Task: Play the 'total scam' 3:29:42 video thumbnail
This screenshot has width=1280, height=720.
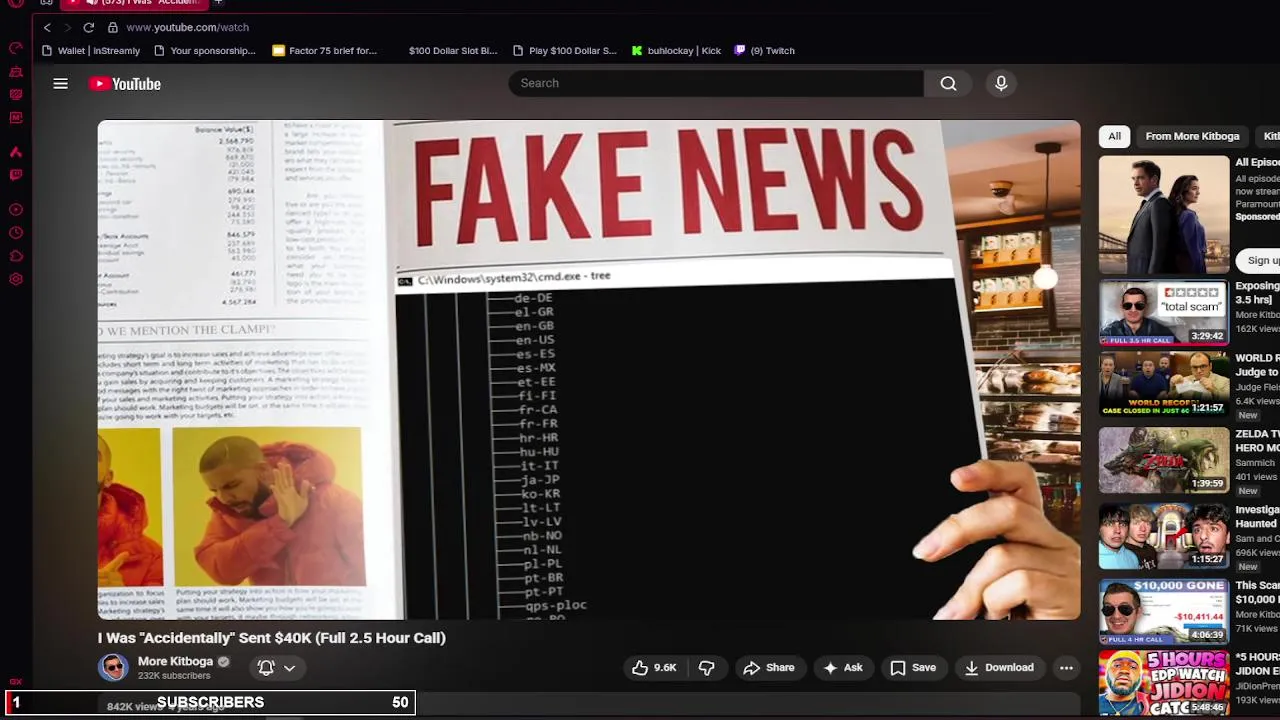Action: [1164, 313]
